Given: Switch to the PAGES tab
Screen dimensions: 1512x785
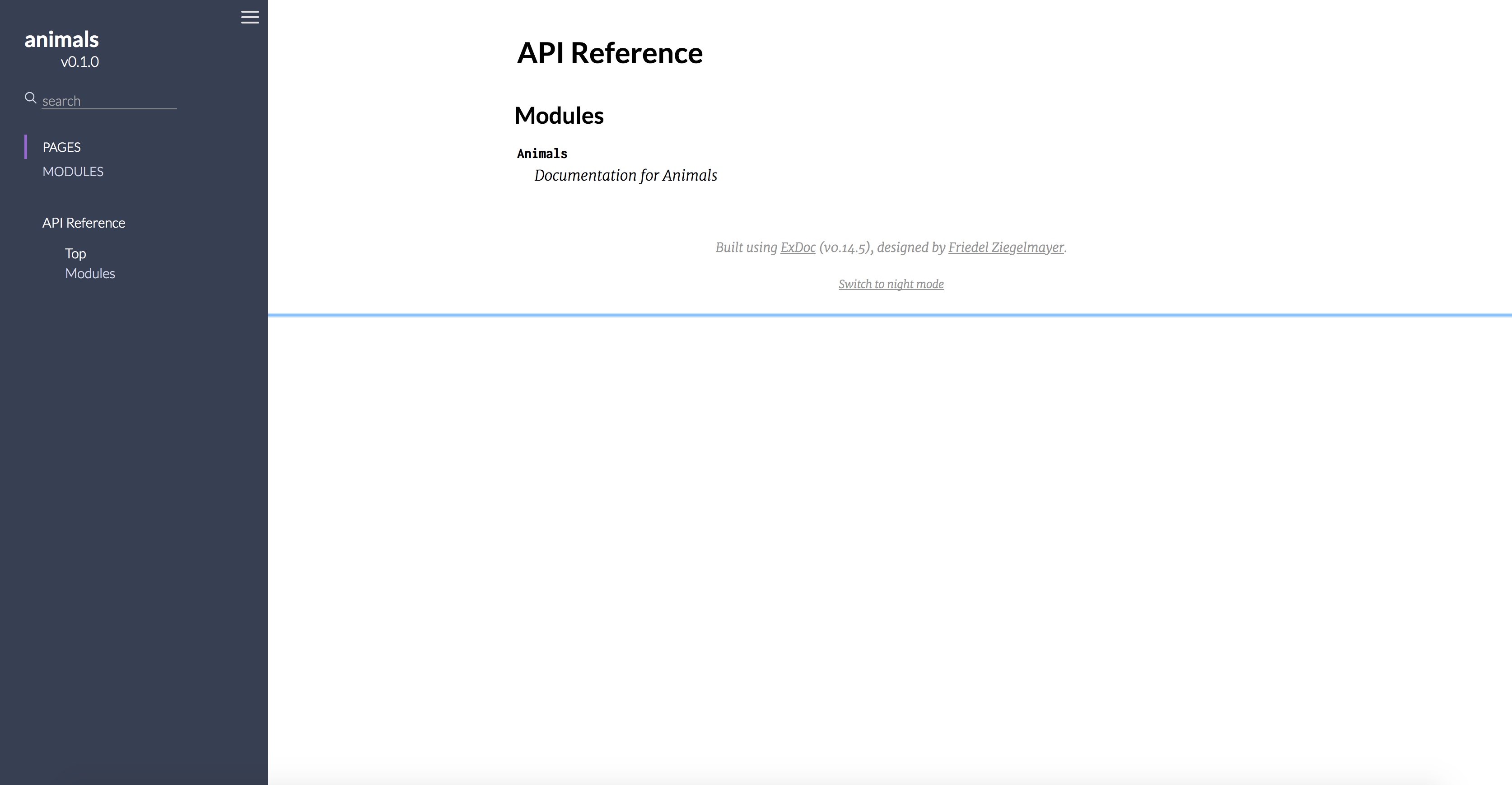Looking at the screenshot, I should click(x=61, y=147).
